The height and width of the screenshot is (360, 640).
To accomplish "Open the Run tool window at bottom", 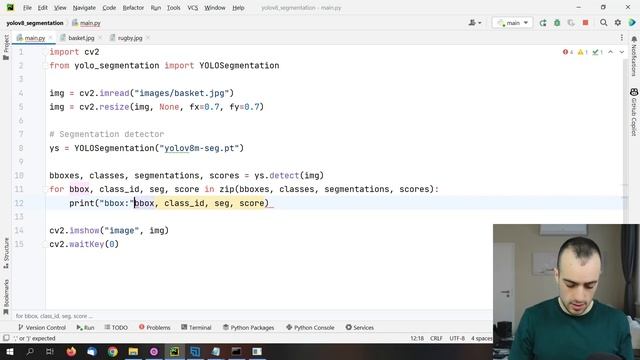I will click(x=85, y=327).
